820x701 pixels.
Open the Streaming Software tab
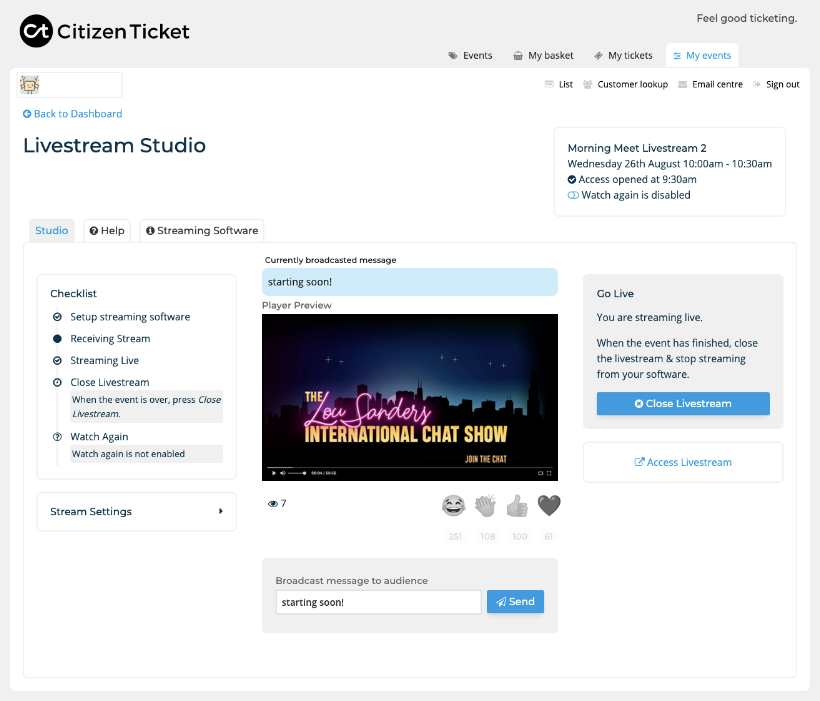coord(201,230)
